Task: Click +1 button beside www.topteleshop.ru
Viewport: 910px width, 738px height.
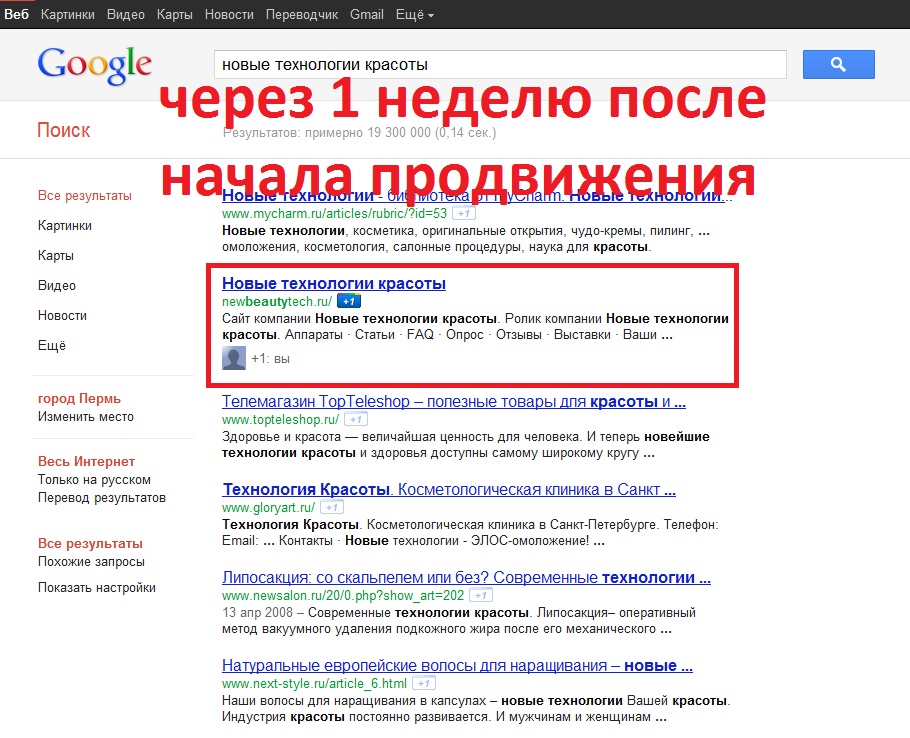Action: pyautogui.click(x=356, y=419)
